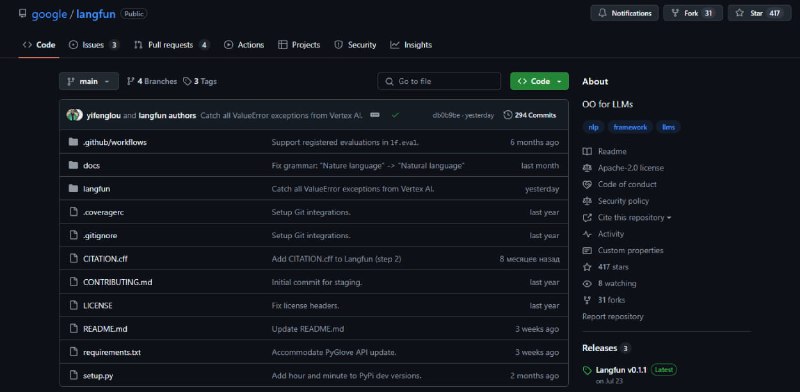
Task: Open the Security tab
Action: tap(355, 45)
